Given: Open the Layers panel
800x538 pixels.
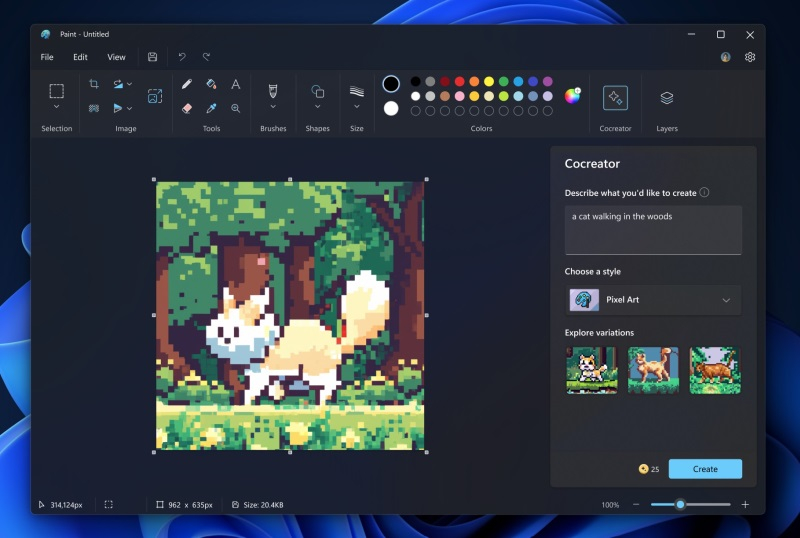Looking at the screenshot, I should (667, 98).
